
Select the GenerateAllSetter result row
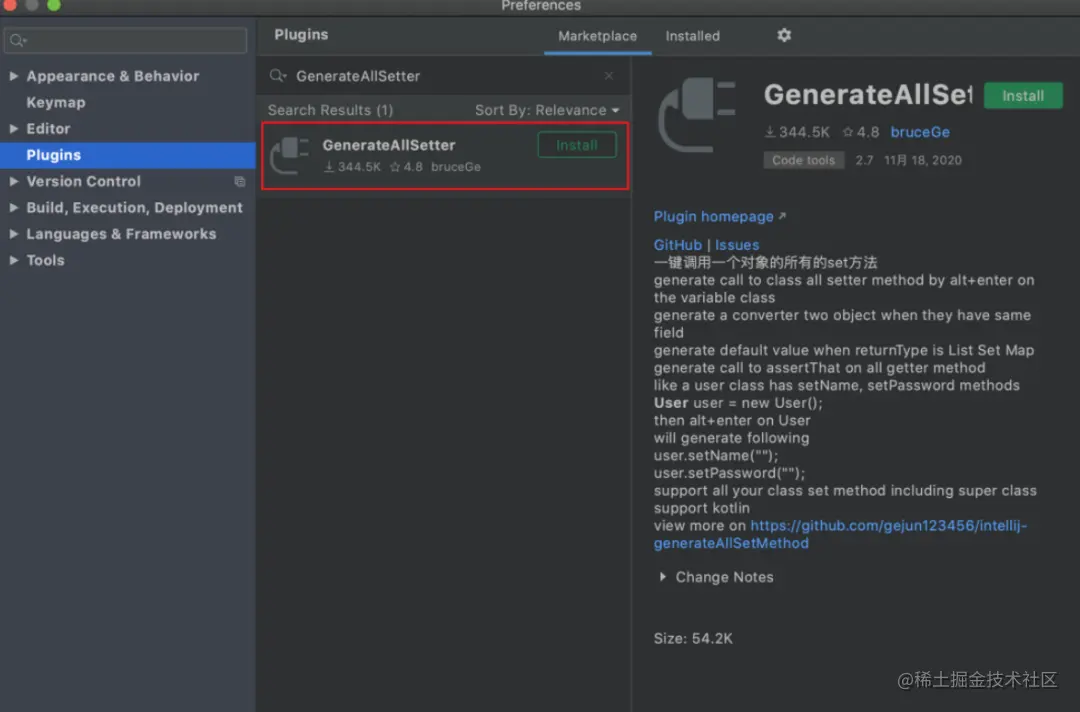click(445, 156)
